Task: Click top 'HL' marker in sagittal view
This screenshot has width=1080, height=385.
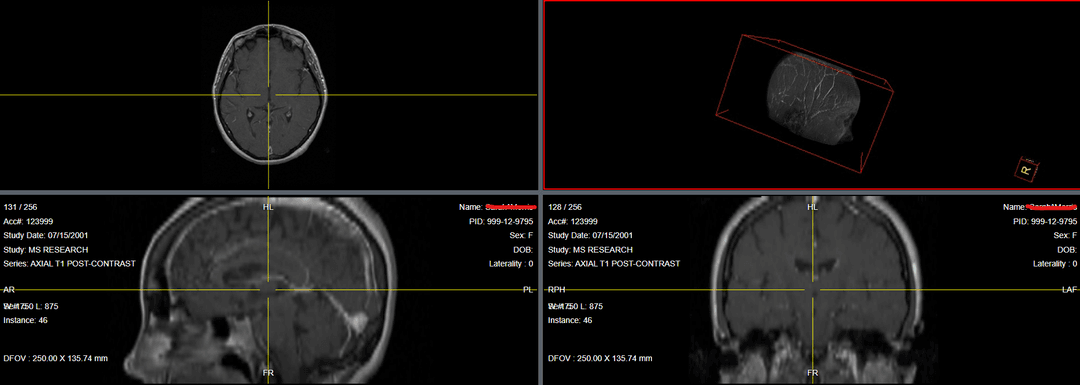Action: click(269, 207)
